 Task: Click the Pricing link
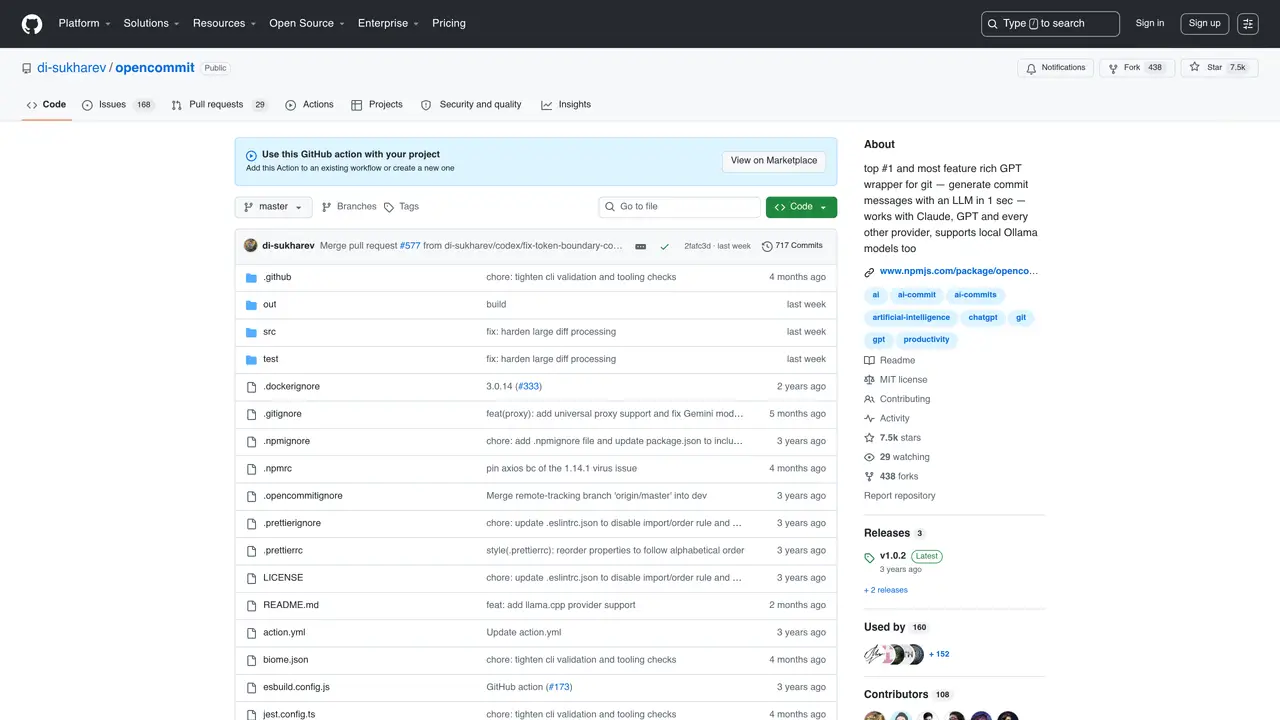[449, 23]
